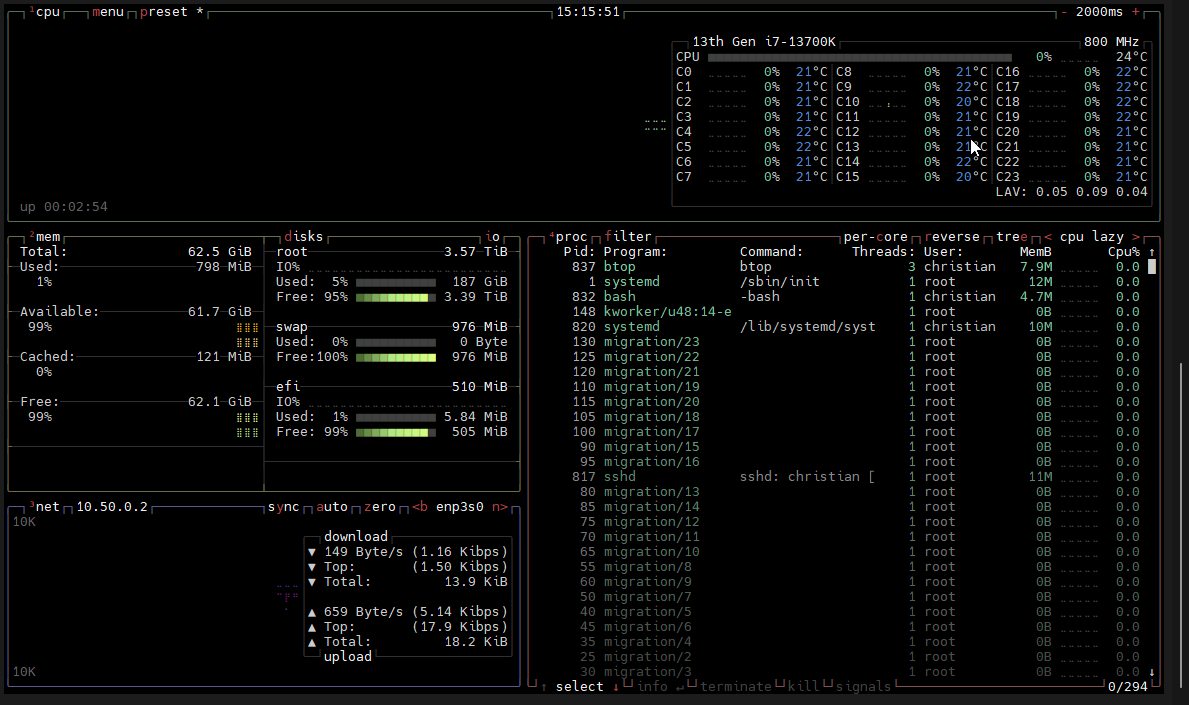Click the 15:15:51 clock
Screen dimensions: 1189x705
tap(588, 12)
